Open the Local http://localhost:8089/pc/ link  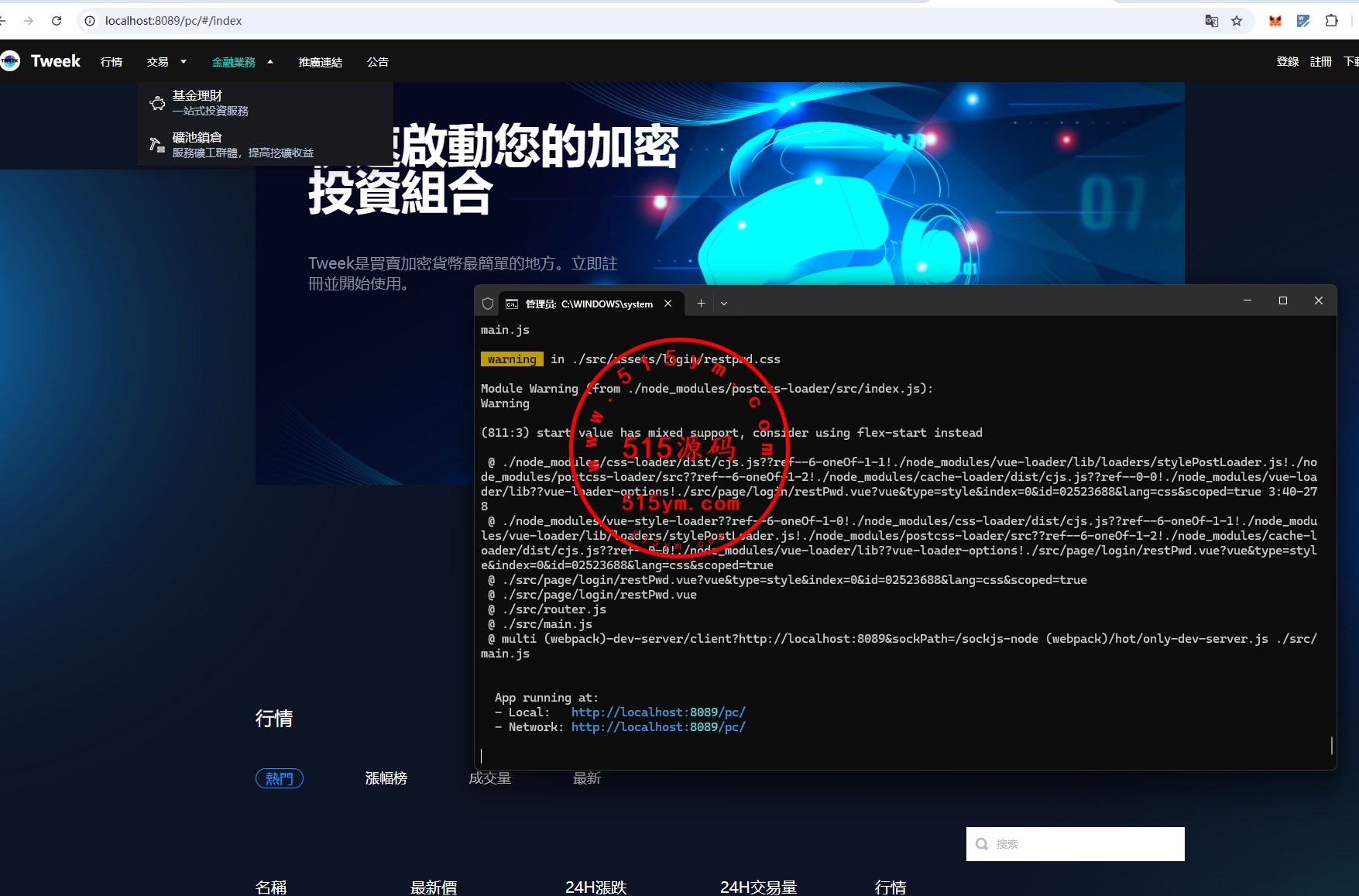(x=658, y=712)
